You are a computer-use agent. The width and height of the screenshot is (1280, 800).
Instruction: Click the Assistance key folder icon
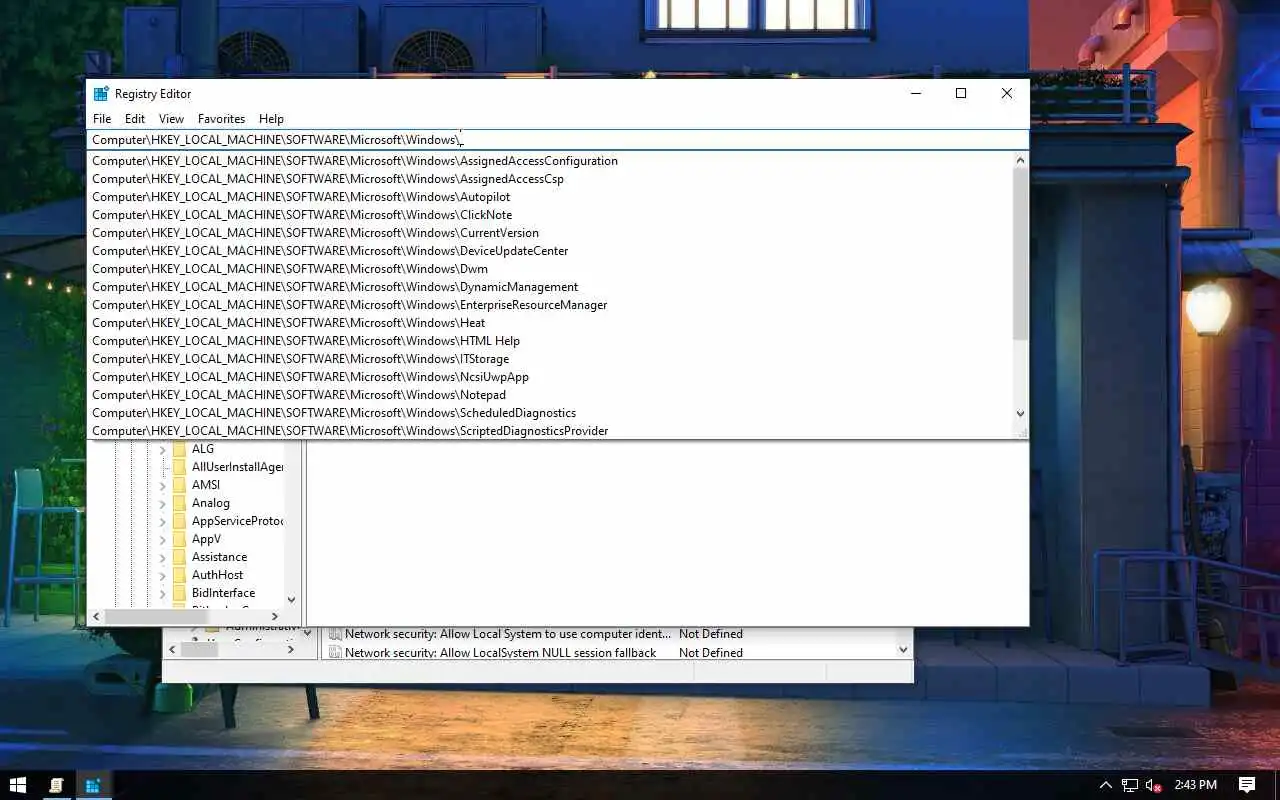tap(180, 557)
